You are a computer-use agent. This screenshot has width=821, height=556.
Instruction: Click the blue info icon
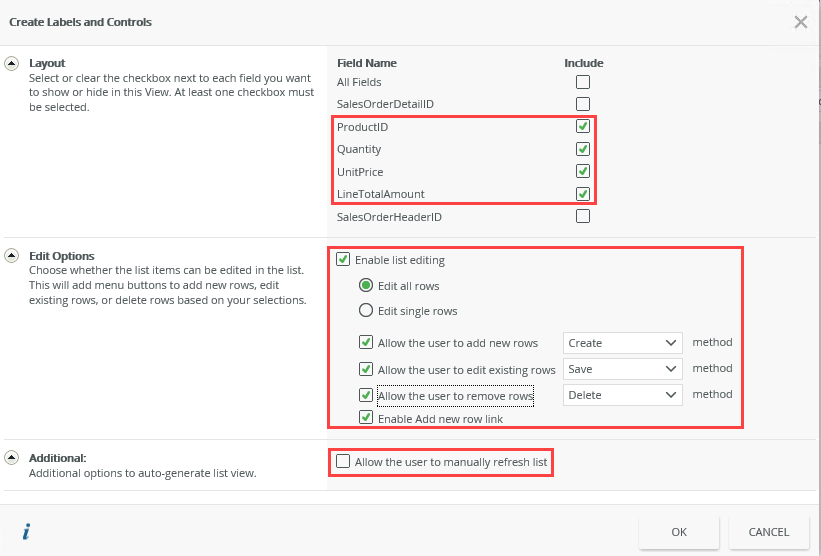[26, 532]
